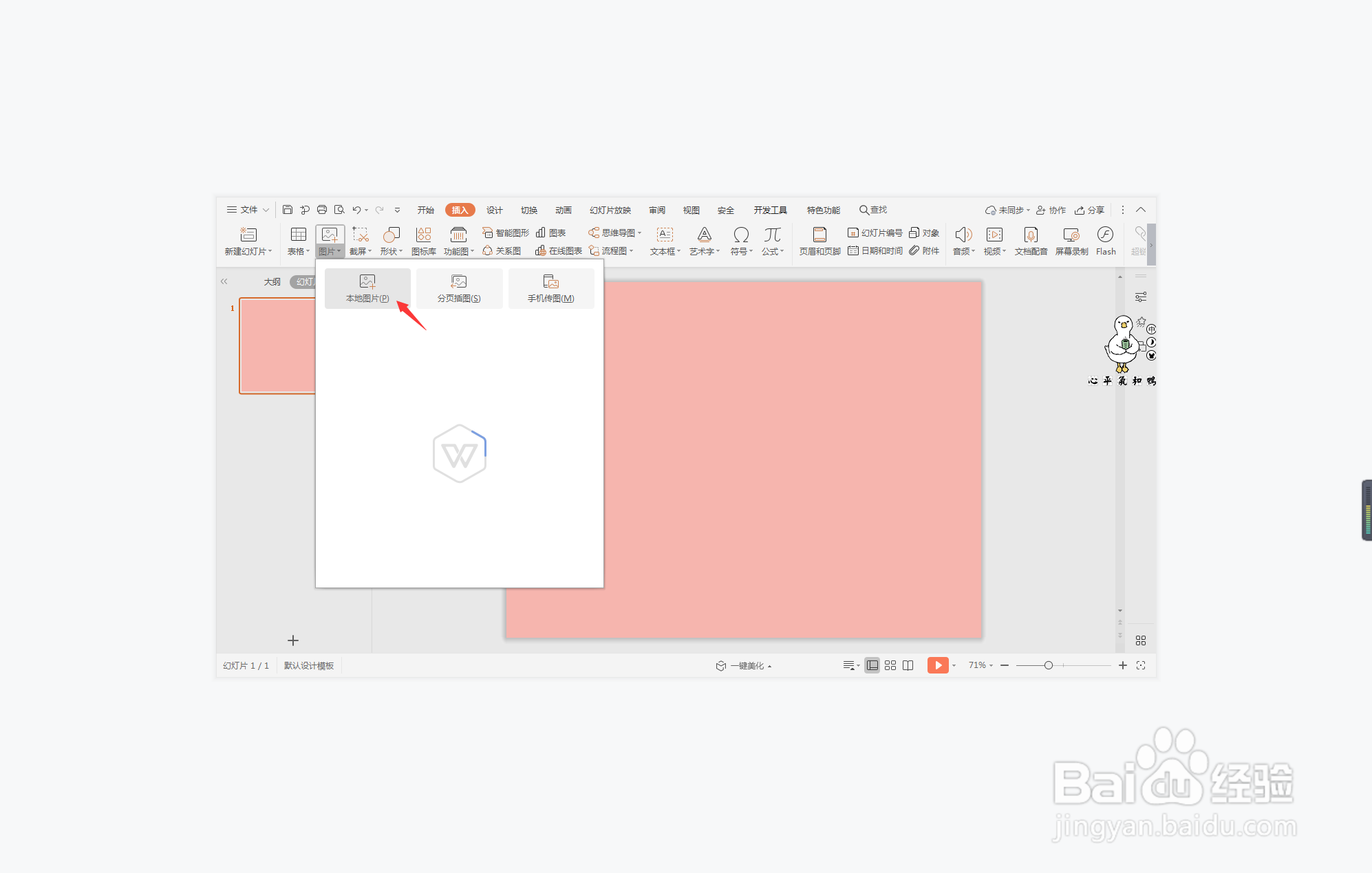Image resolution: width=1372 pixels, height=873 pixels.
Task: Toggle Slide Sorter view in status bar
Action: coord(890,665)
